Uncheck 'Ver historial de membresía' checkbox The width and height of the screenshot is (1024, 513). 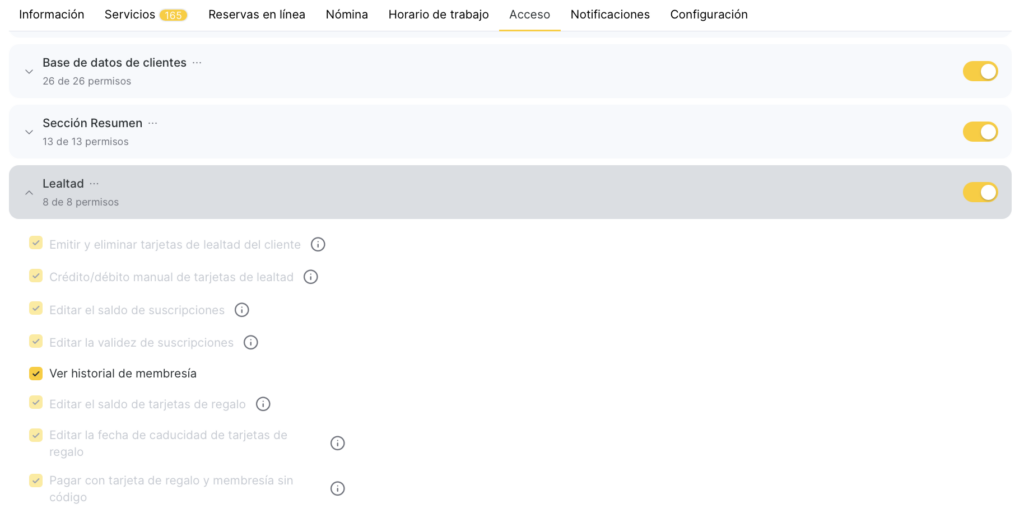[36, 373]
